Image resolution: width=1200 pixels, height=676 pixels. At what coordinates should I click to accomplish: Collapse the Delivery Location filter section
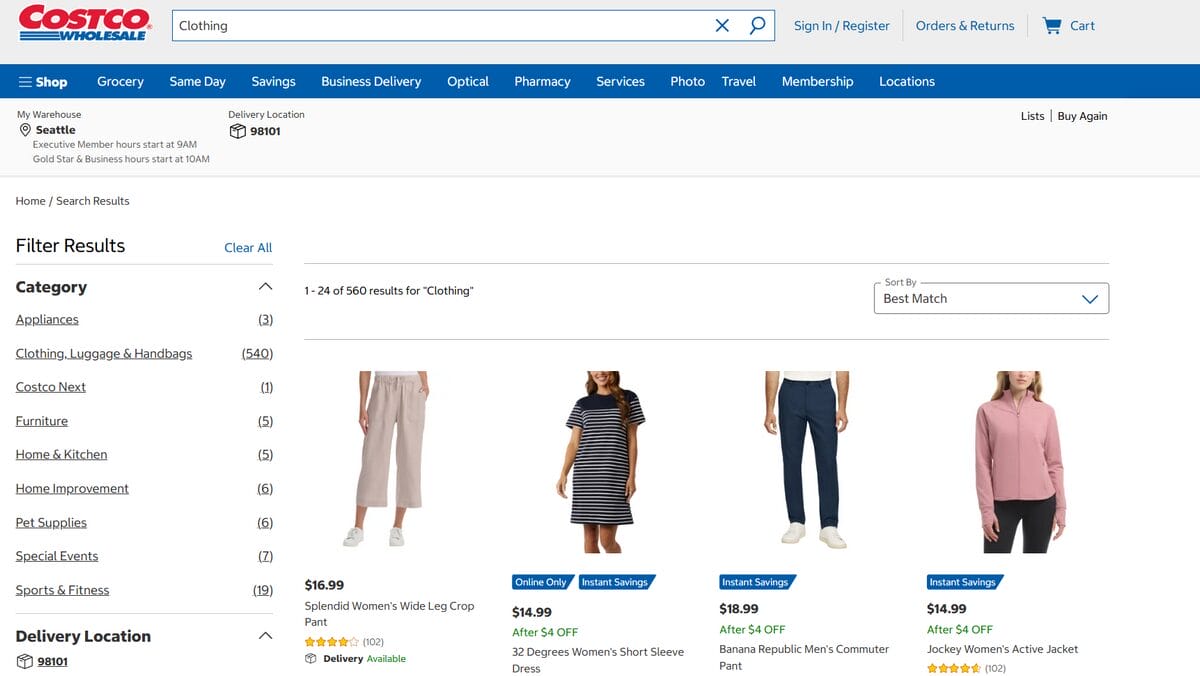265,634
